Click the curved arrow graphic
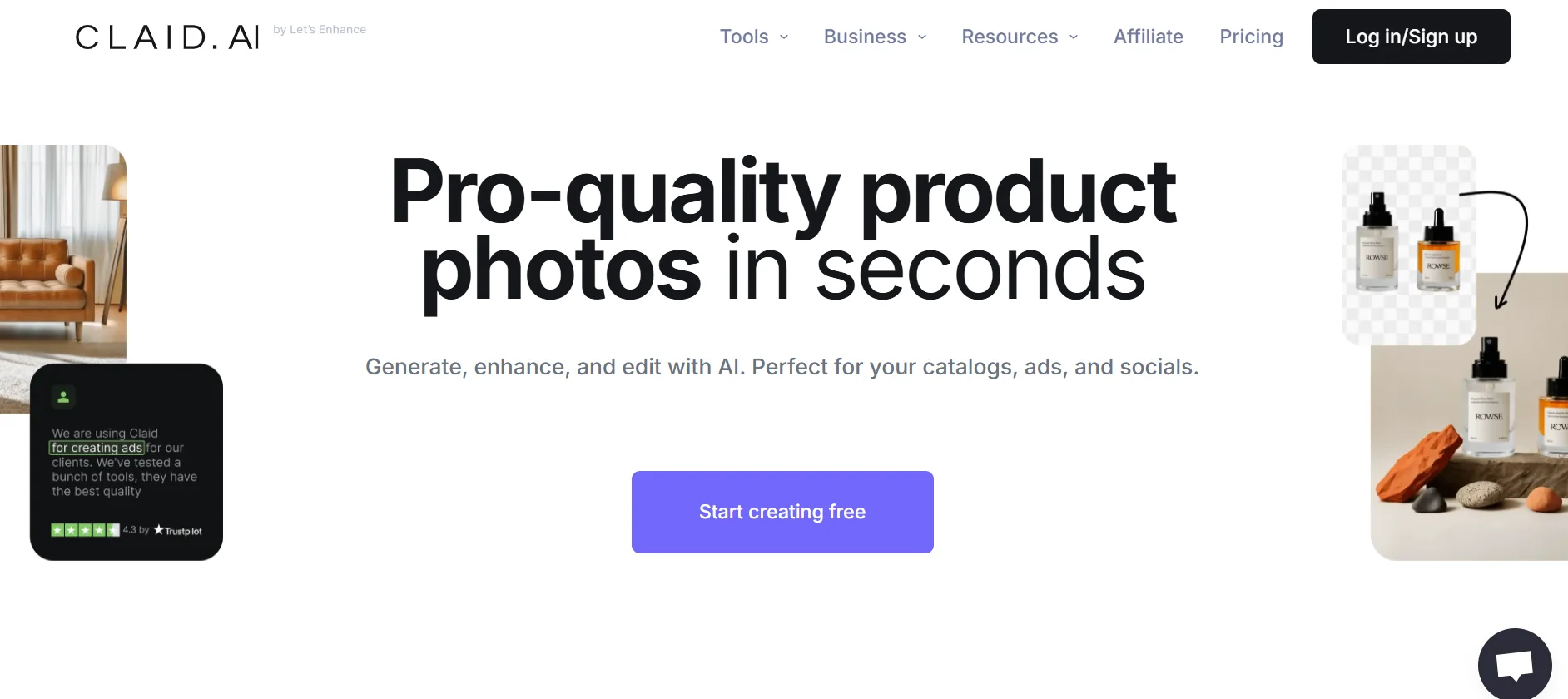 point(1508,245)
